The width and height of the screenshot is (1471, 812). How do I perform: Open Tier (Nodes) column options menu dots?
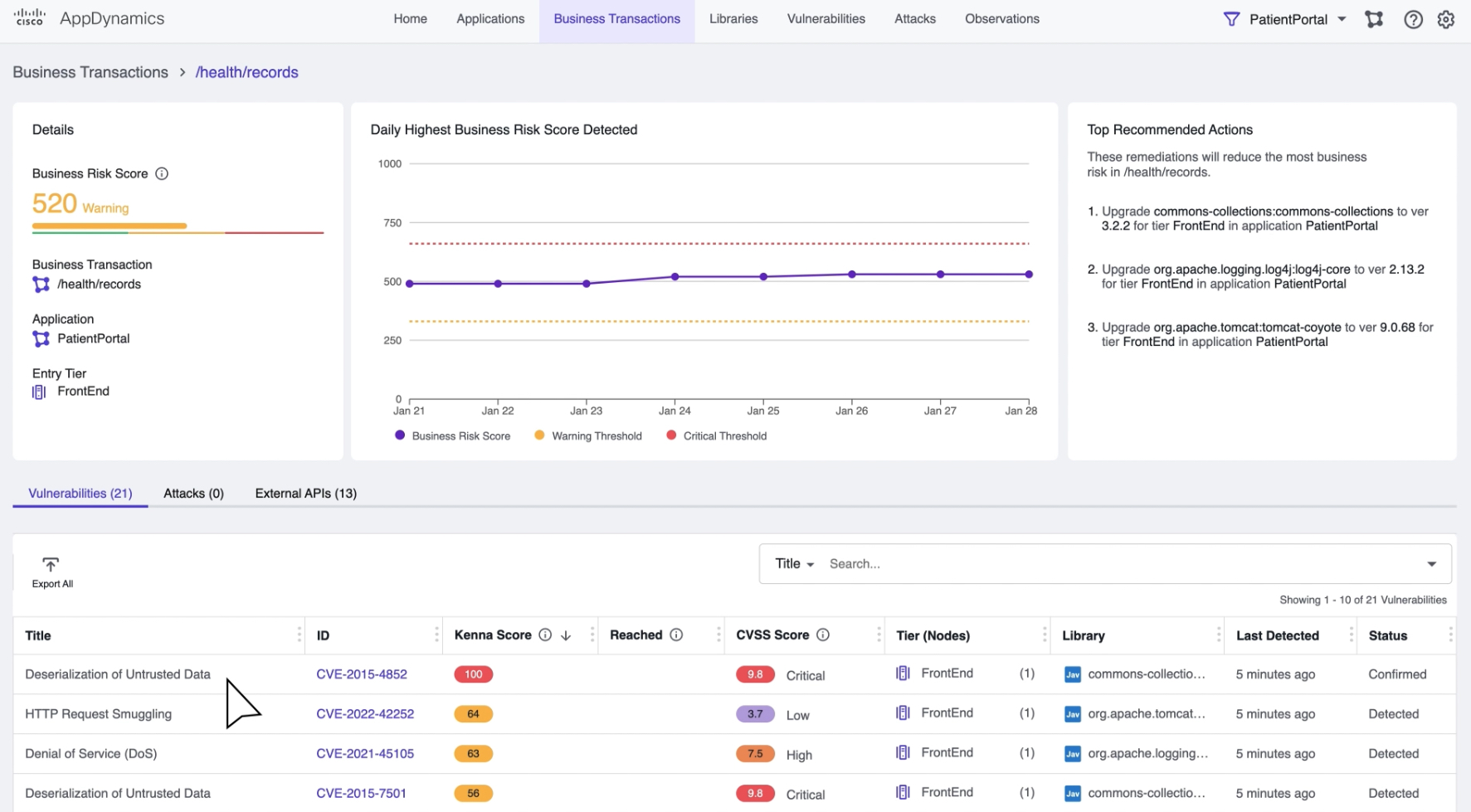[1044, 635]
